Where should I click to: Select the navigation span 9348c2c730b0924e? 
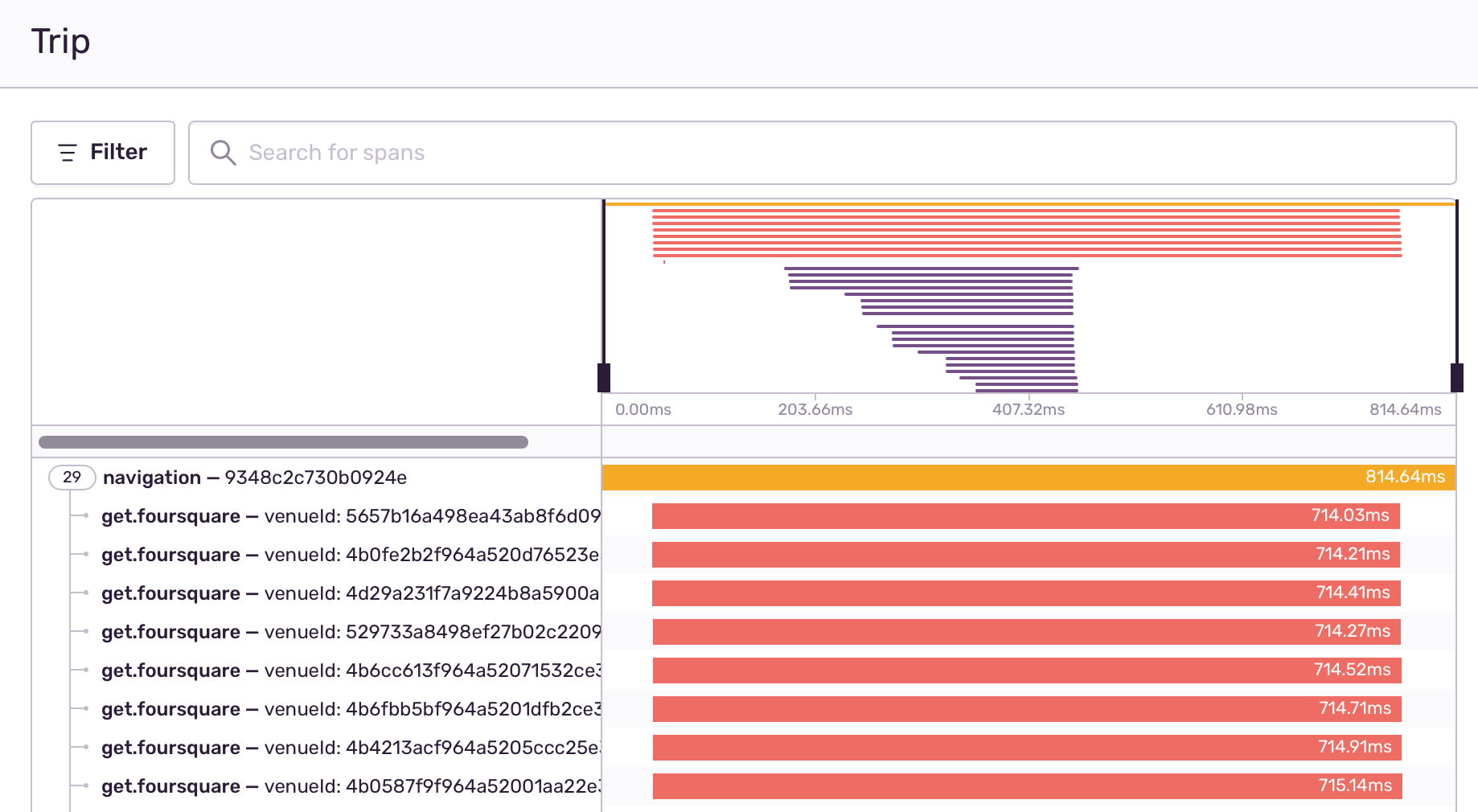[x=255, y=478]
